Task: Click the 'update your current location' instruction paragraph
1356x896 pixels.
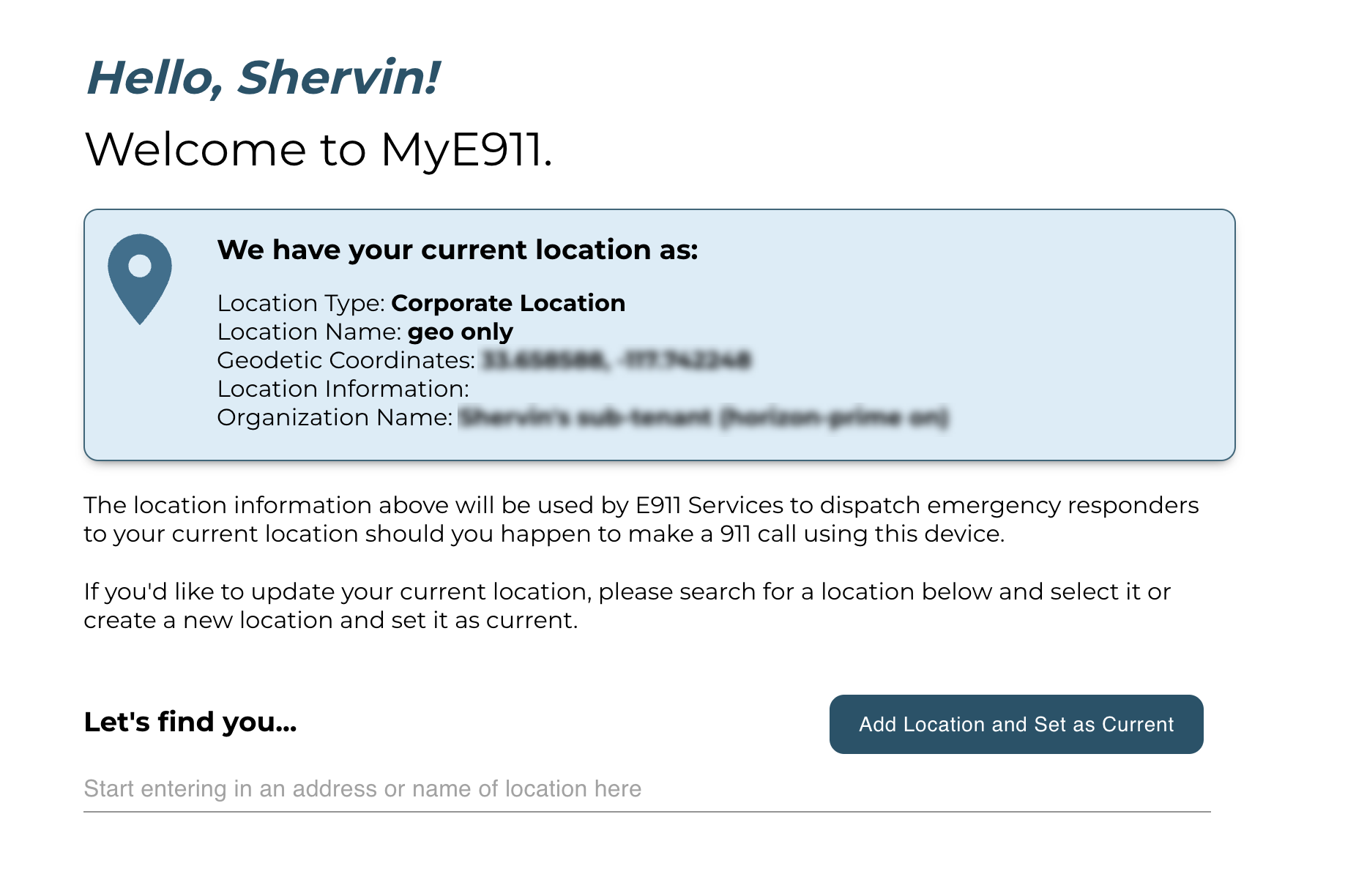Action: coord(627,605)
